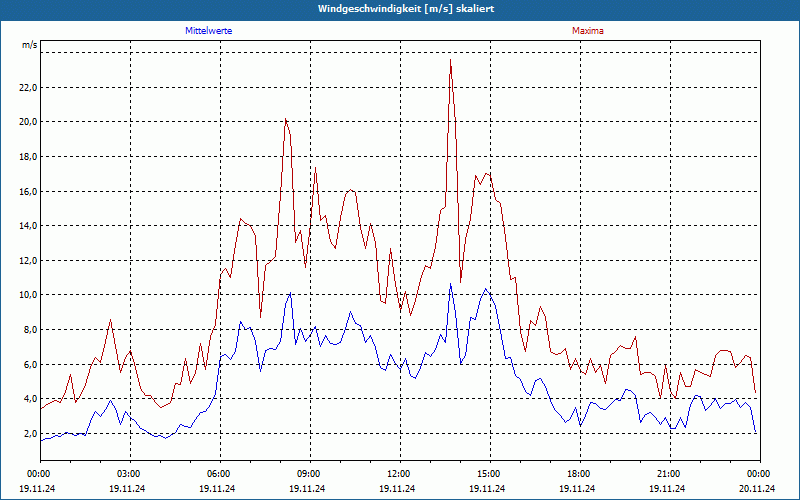Viewport: 800px width, 500px height.
Task: Click the 2,0 y-axis label
Action: (30, 433)
